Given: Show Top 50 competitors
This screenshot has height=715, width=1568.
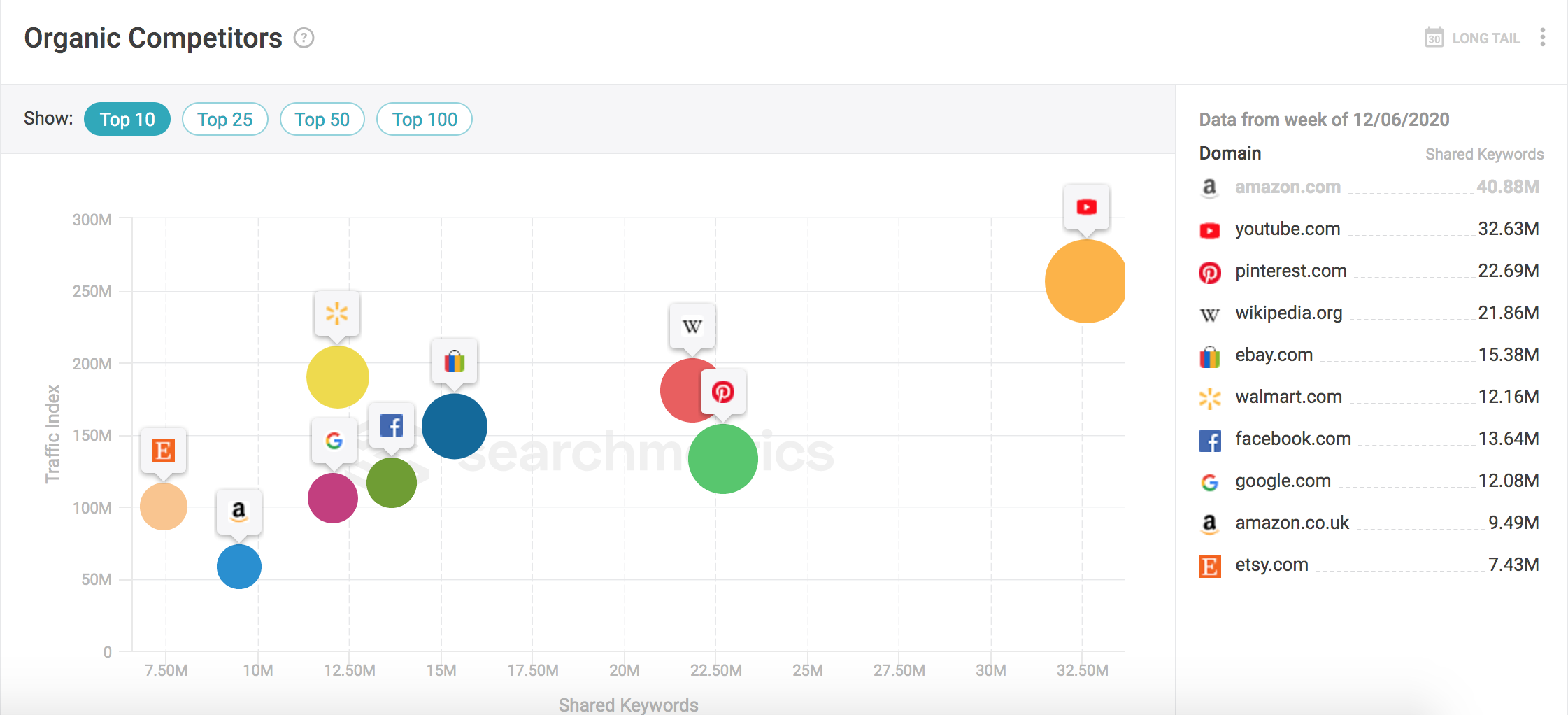Looking at the screenshot, I should (322, 119).
